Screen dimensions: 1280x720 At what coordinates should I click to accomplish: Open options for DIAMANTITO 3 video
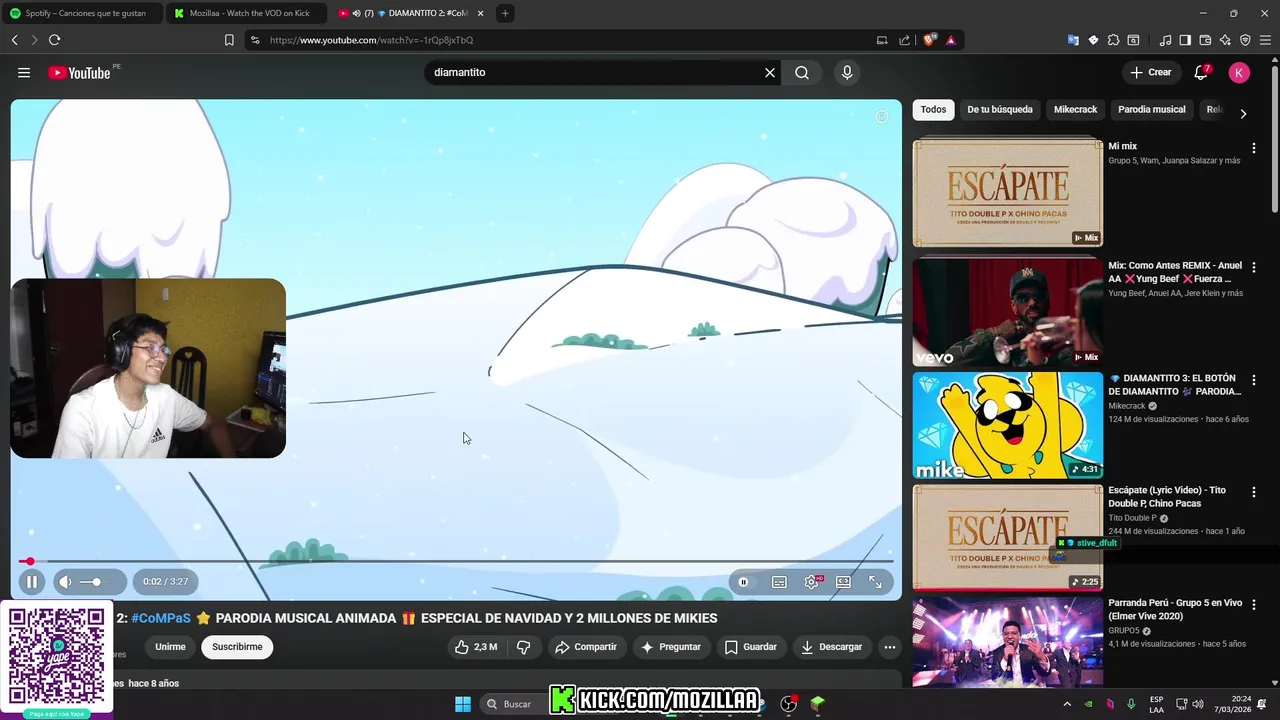(x=1253, y=380)
